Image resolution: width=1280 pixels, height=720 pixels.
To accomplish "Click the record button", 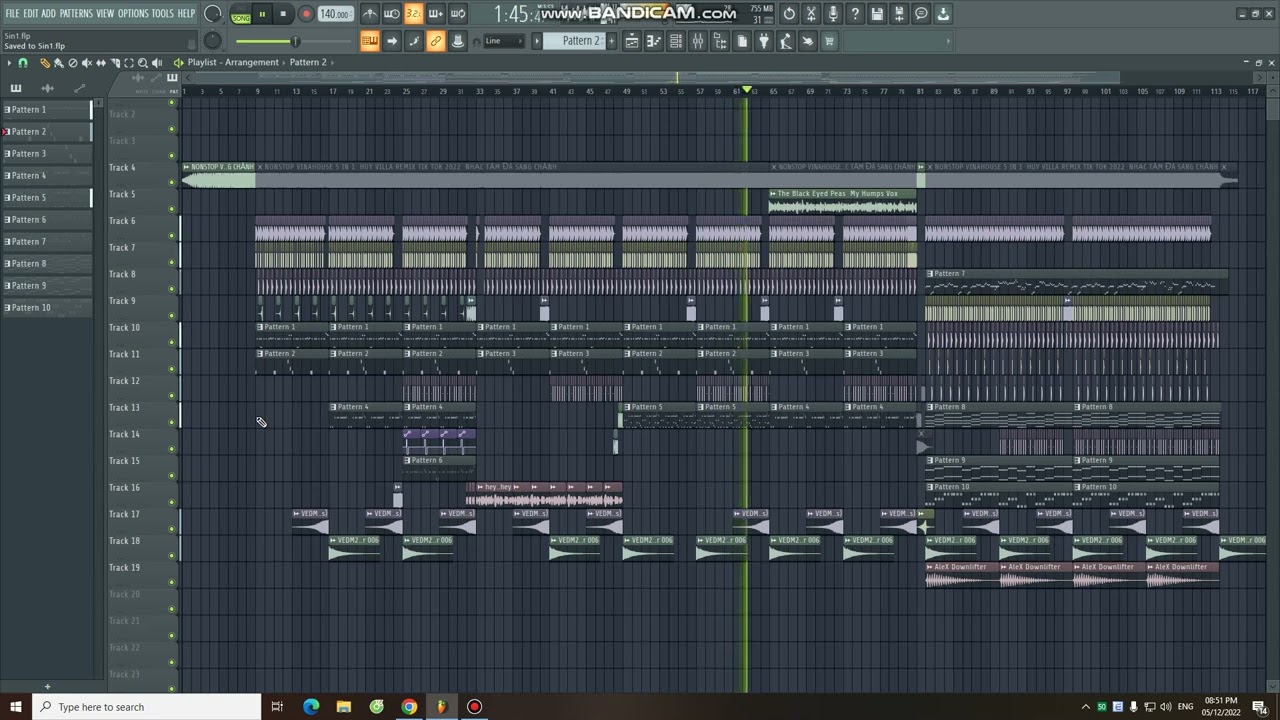I will pos(306,14).
